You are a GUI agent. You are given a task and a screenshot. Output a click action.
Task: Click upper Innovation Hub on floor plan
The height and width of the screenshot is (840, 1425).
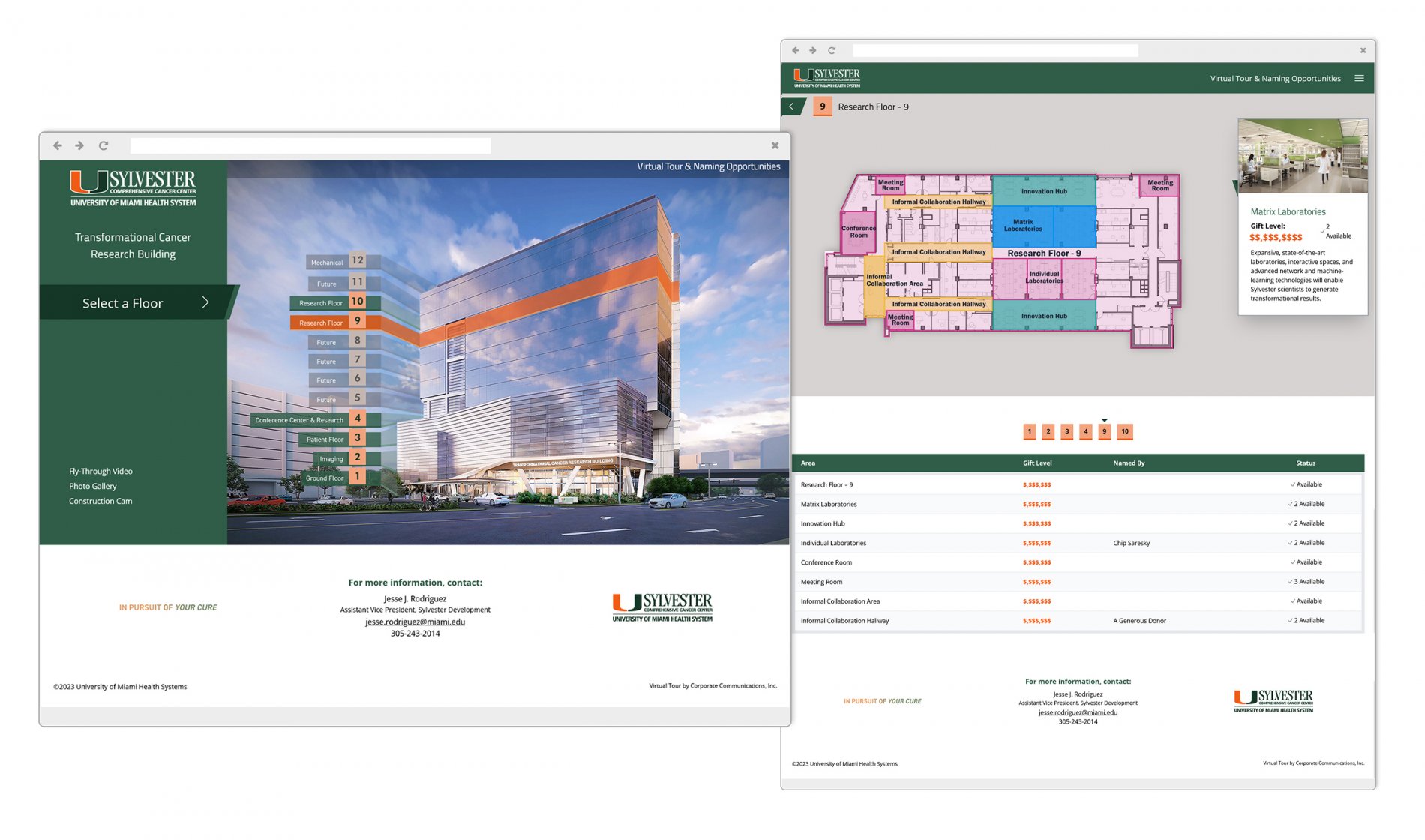tap(1044, 191)
